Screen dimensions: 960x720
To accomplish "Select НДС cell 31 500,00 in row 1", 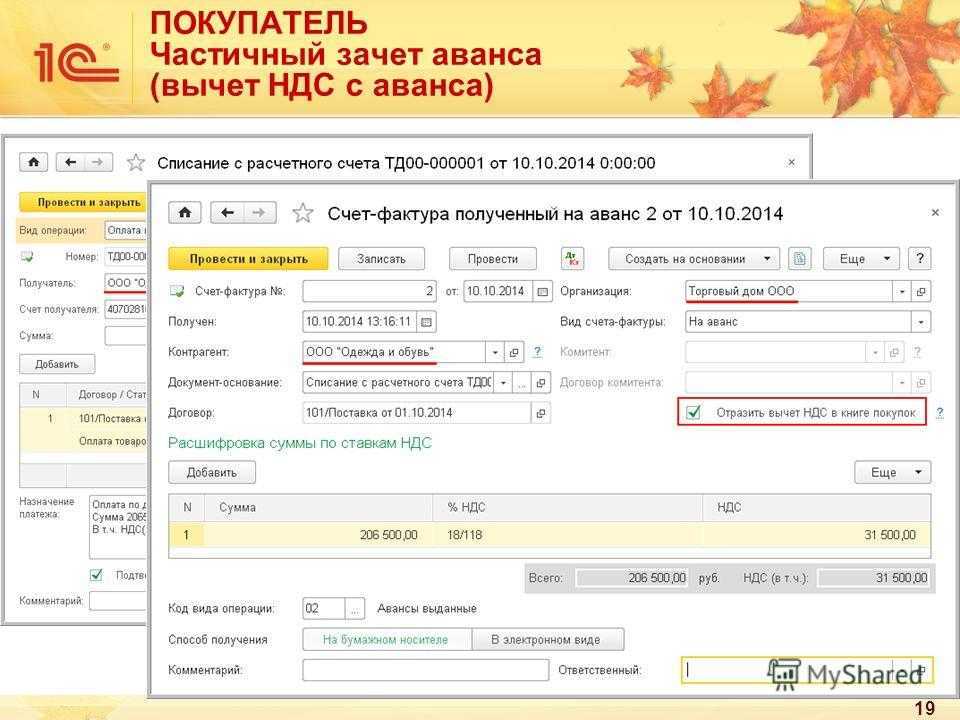I will click(816, 534).
